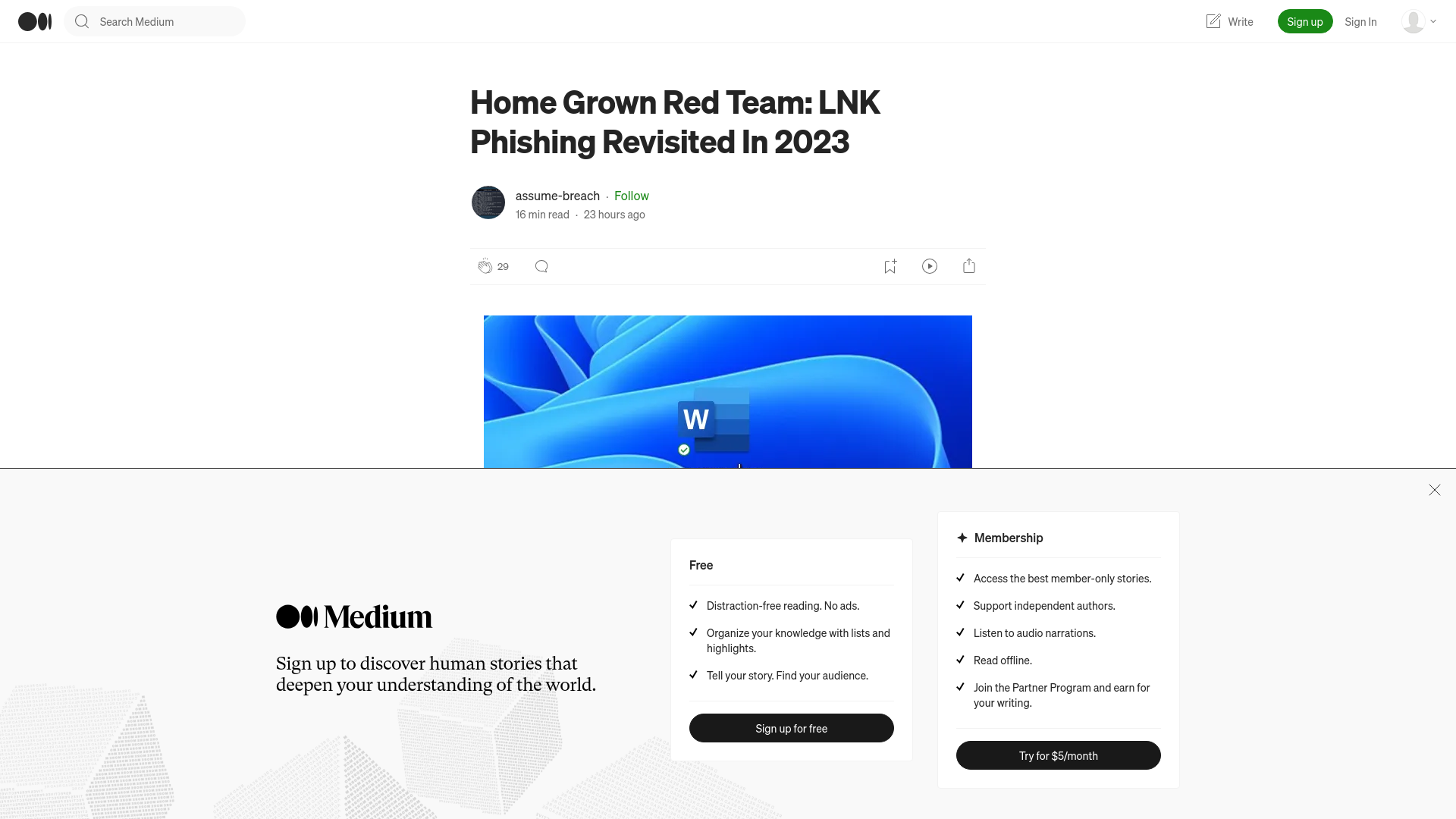Click the comments icon

[x=541, y=266]
